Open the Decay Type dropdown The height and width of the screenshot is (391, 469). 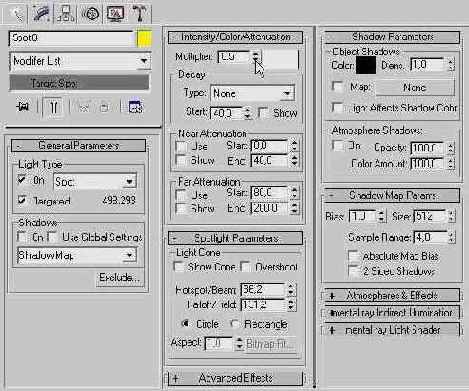252,94
